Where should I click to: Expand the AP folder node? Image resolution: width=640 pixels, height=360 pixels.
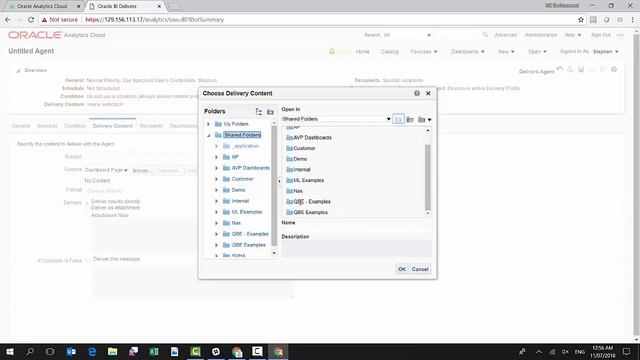pos(216,157)
